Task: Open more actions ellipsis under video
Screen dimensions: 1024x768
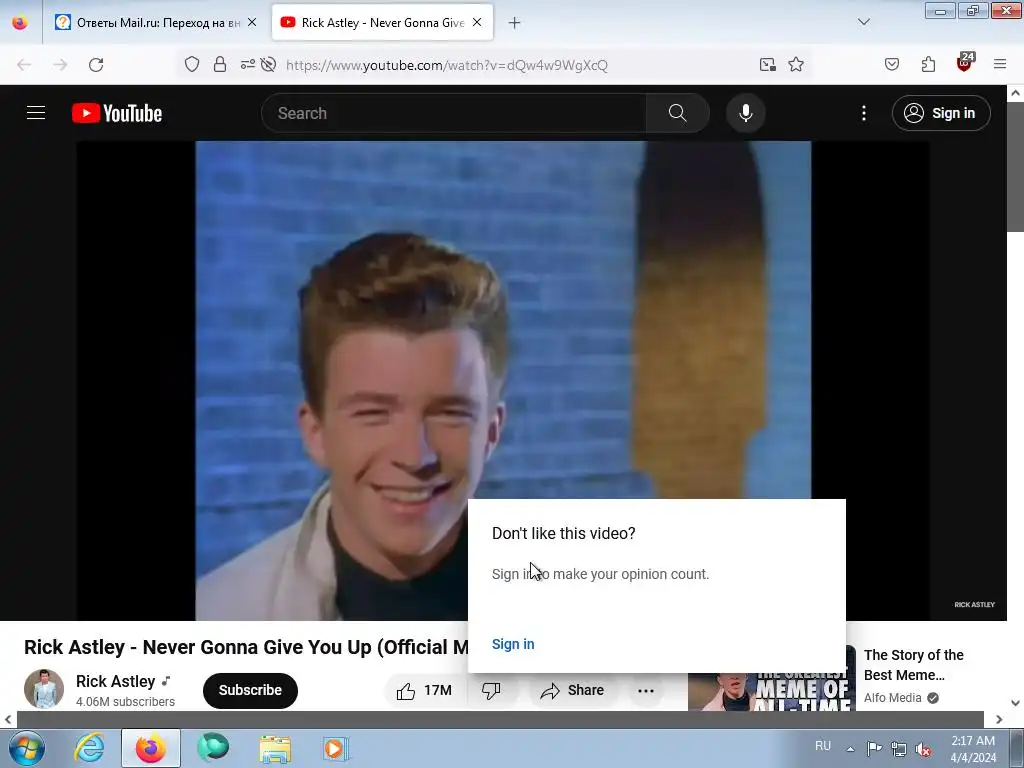Action: [x=645, y=690]
